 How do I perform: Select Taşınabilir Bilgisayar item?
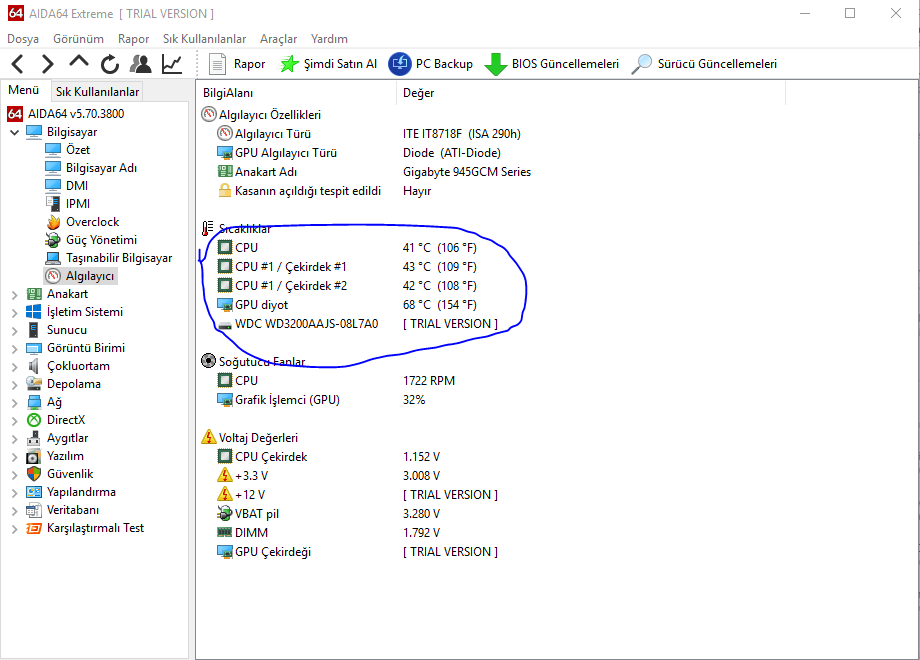(119, 258)
